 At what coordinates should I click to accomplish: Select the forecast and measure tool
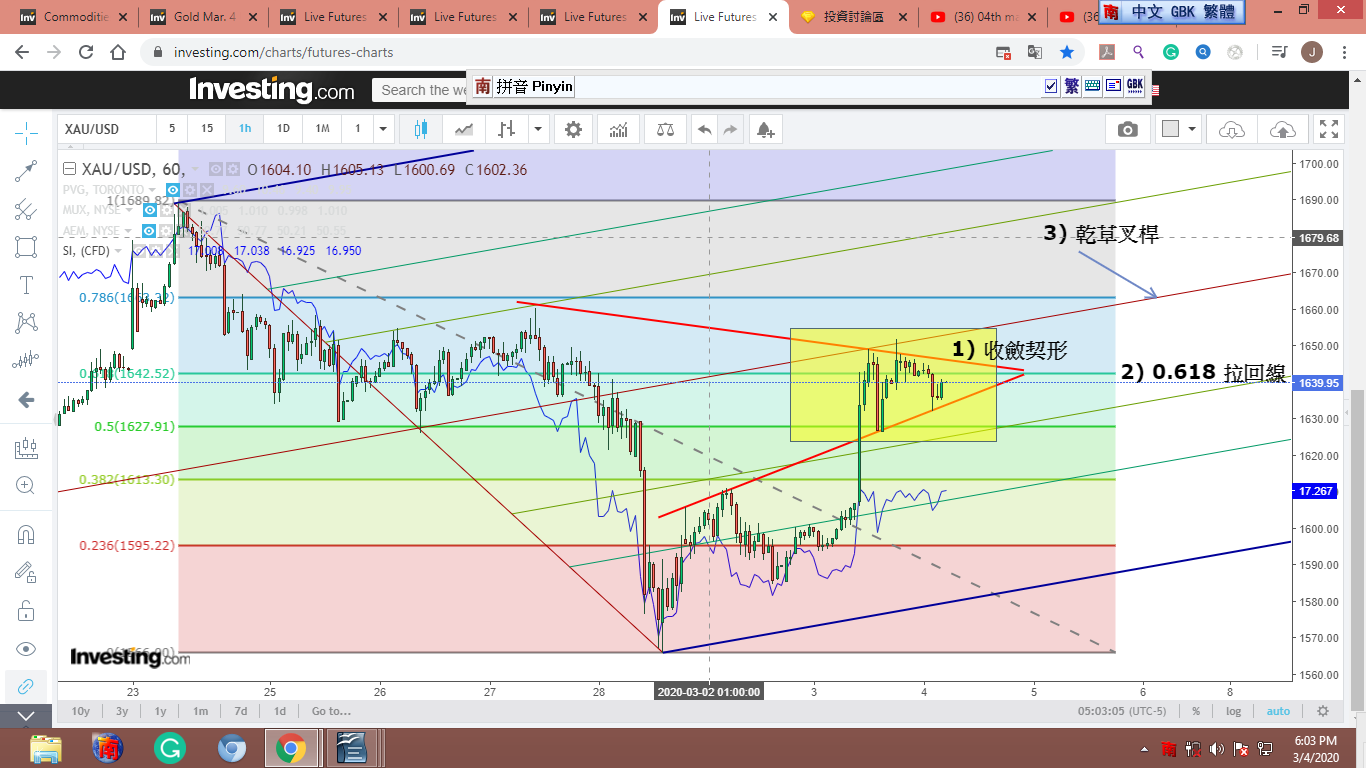pos(26,361)
